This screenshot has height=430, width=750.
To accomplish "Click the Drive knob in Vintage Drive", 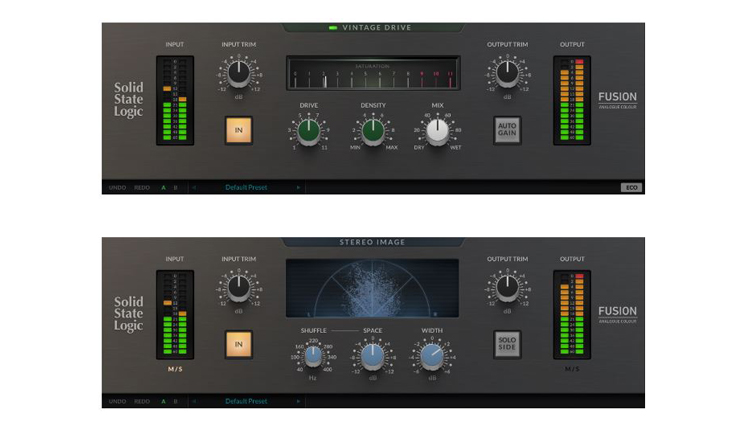I will coord(309,130).
